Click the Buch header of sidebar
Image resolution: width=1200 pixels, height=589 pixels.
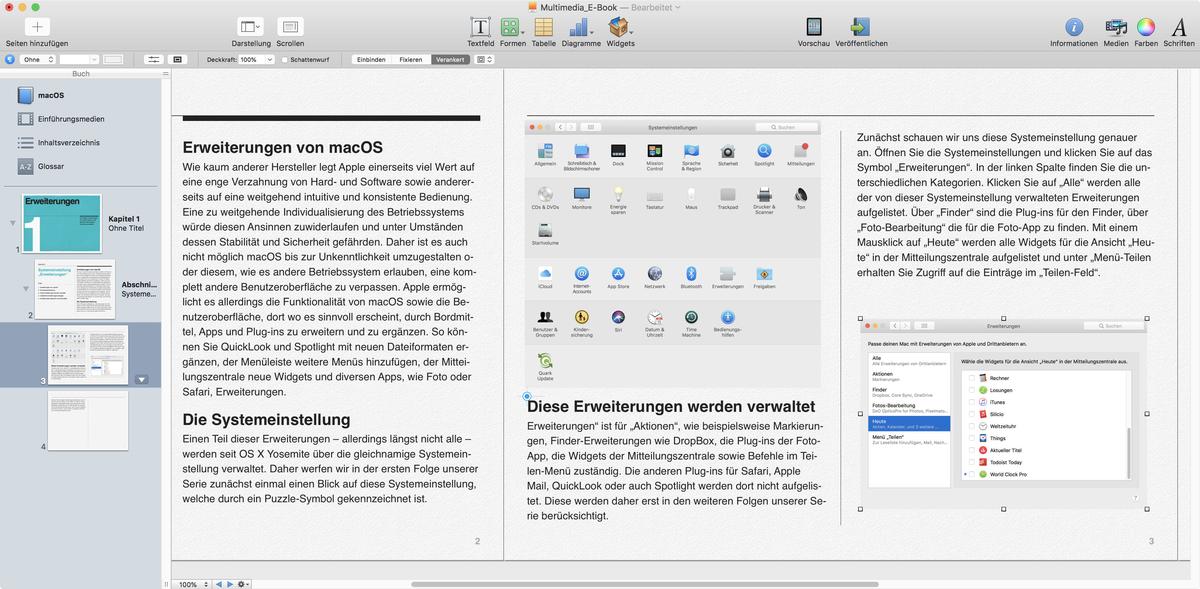coord(80,74)
